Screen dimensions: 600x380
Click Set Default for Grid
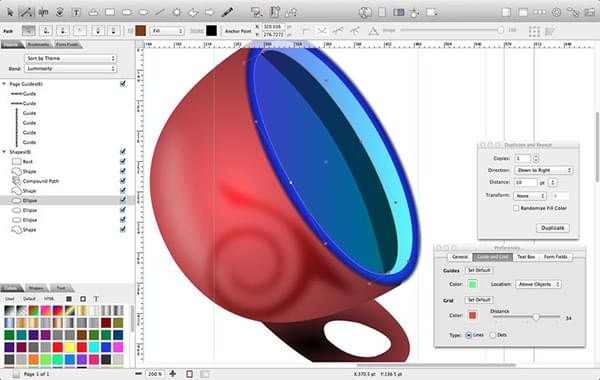coord(479,300)
